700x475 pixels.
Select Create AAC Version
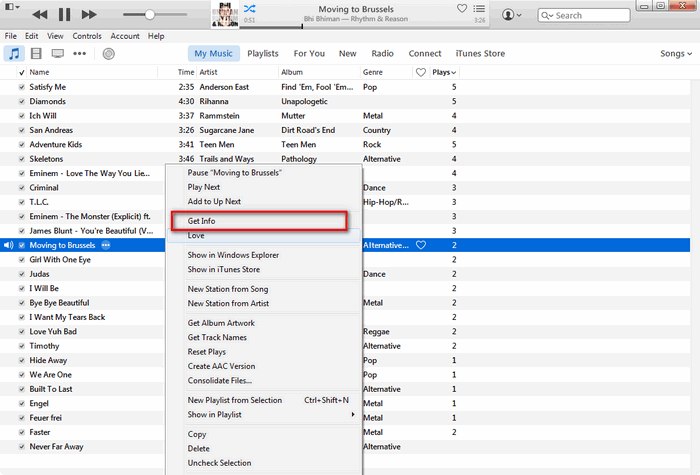click(263, 366)
